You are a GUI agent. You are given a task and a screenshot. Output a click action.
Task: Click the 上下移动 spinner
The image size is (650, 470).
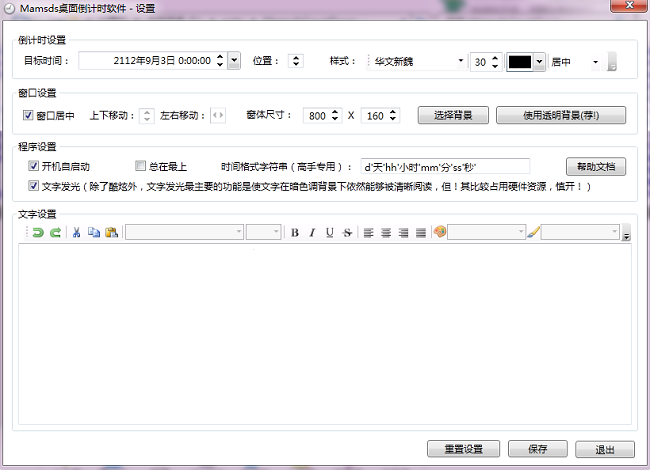coord(147,115)
